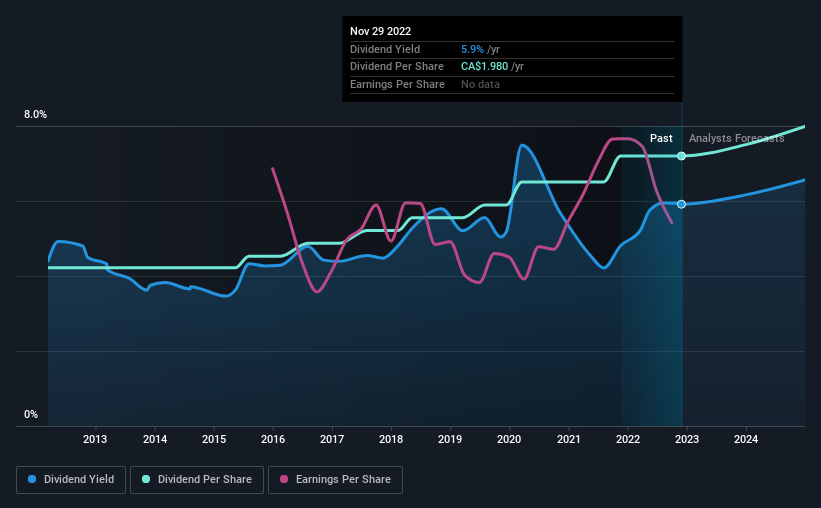Click the CA$1.980 dividend per share value
This screenshot has width=821, height=508.
[x=484, y=67]
